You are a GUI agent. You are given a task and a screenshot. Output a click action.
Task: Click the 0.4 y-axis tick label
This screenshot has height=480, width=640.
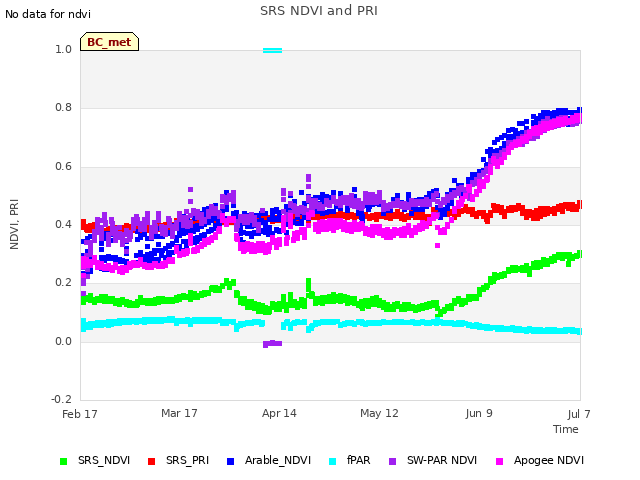63,224
